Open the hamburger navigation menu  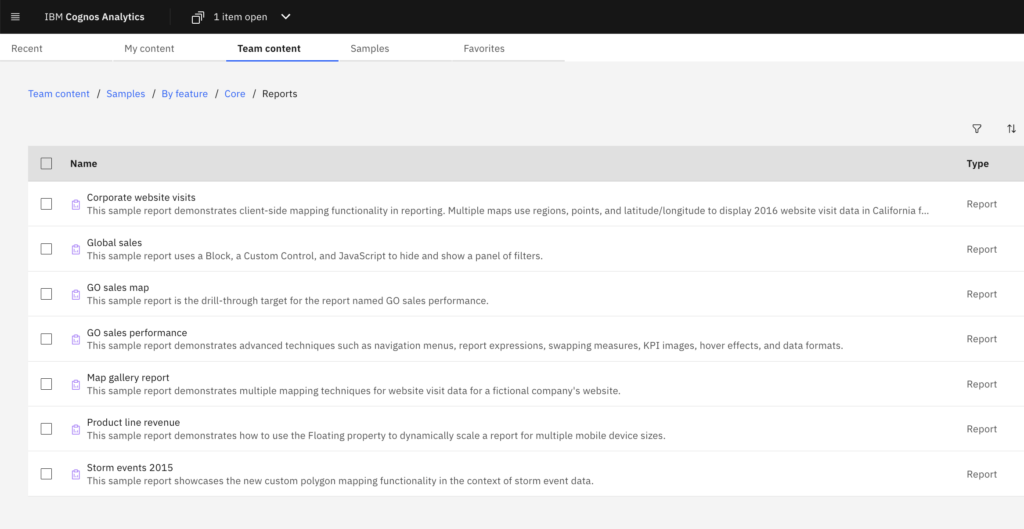15,17
